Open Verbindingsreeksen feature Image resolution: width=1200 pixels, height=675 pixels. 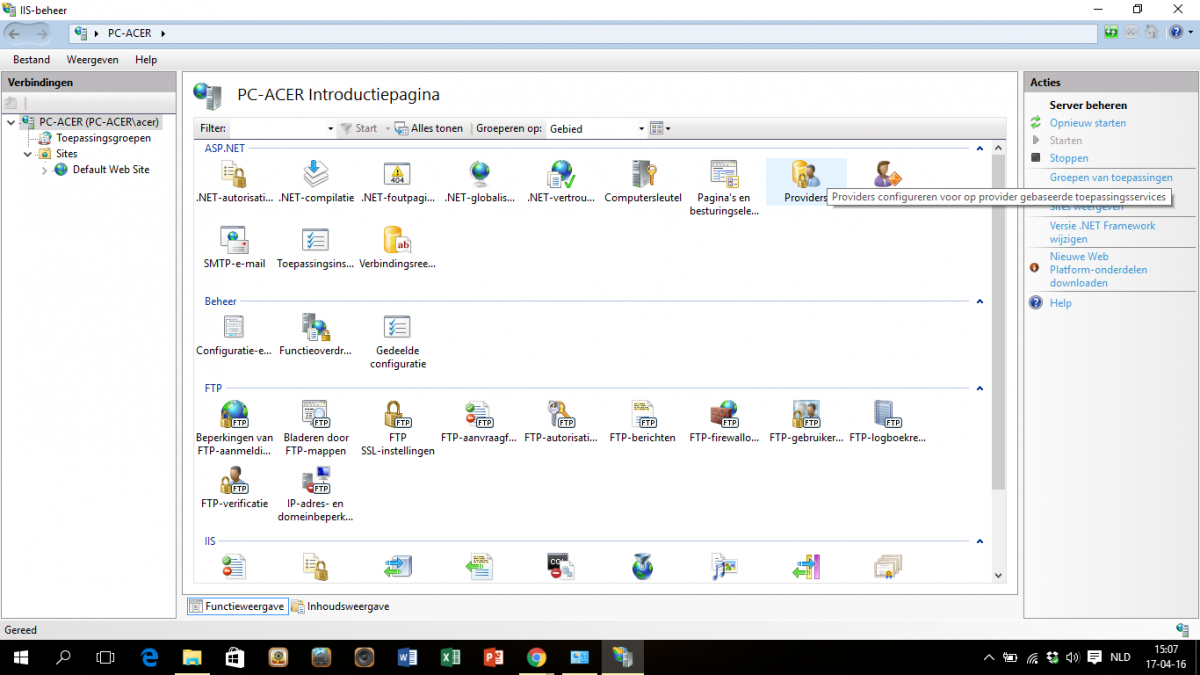click(x=397, y=249)
